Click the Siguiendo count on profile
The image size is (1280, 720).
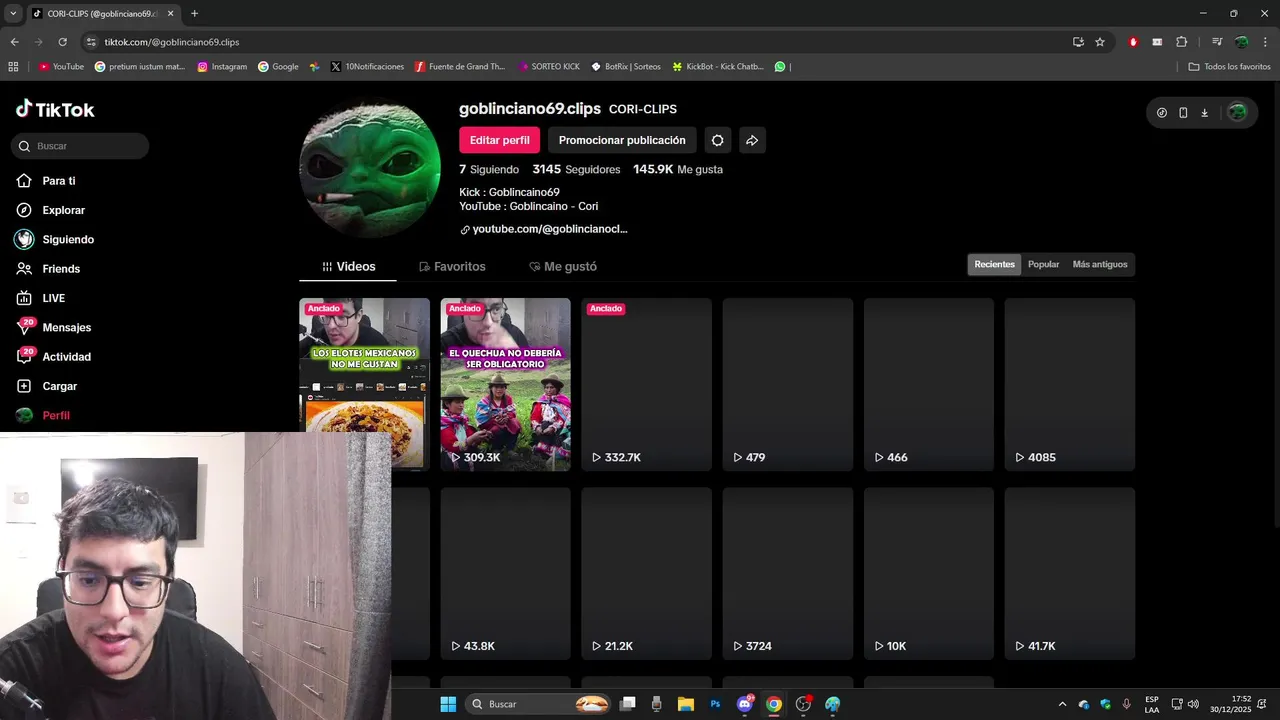tap(489, 169)
